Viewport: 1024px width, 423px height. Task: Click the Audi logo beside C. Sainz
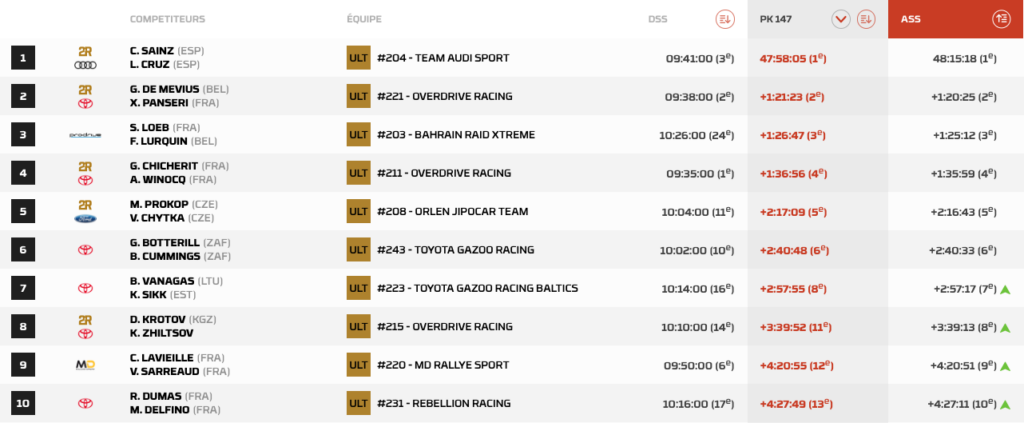[x=85, y=65]
